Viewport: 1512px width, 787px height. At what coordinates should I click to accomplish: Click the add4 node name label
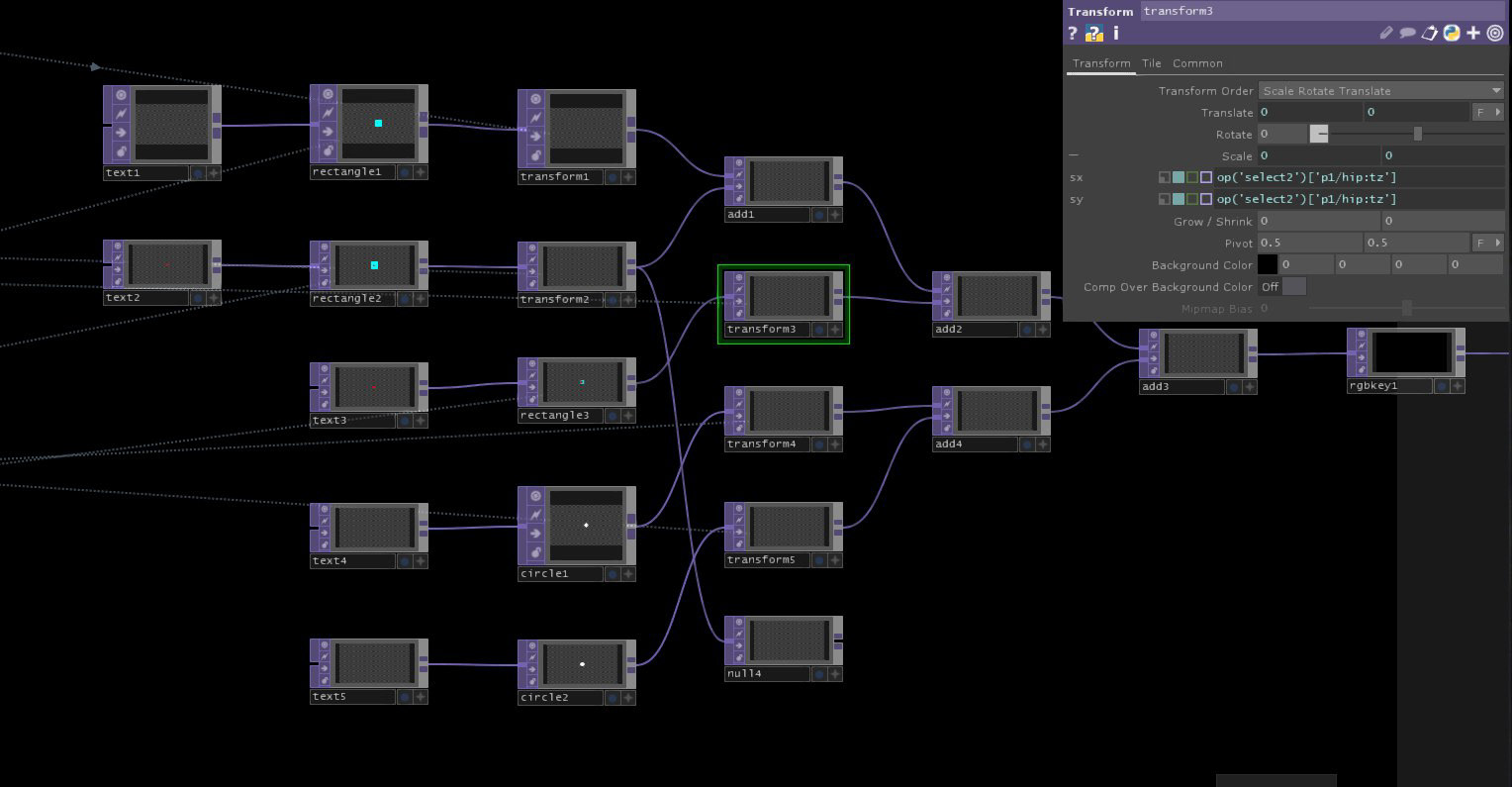tap(974, 444)
